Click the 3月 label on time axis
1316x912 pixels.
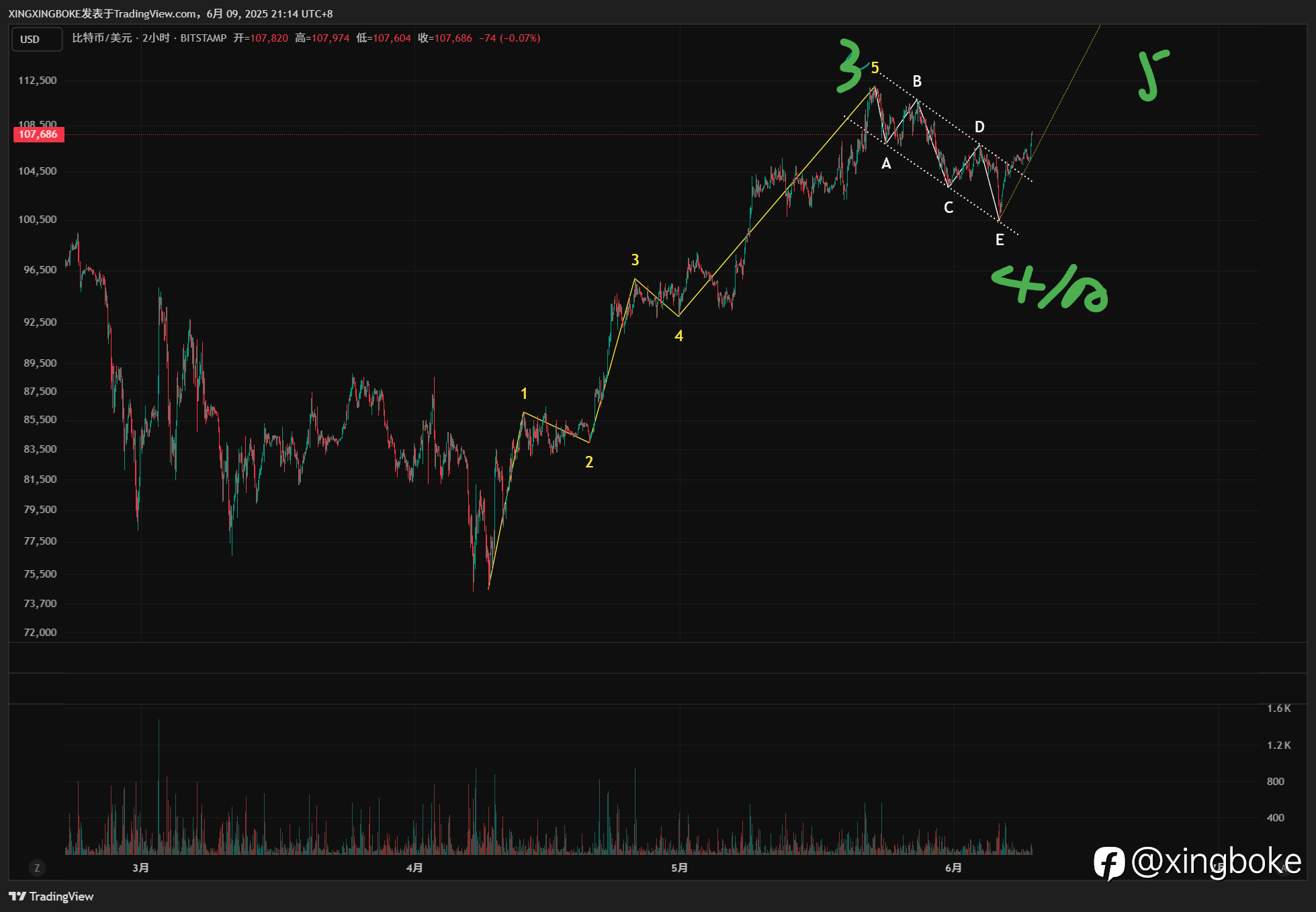pyautogui.click(x=140, y=868)
